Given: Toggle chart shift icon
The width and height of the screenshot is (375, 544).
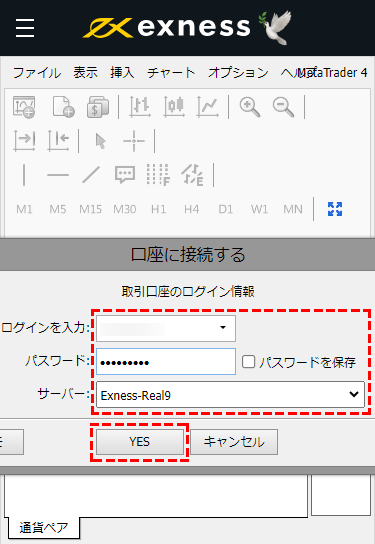Looking at the screenshot, I should tap(58, 141).
